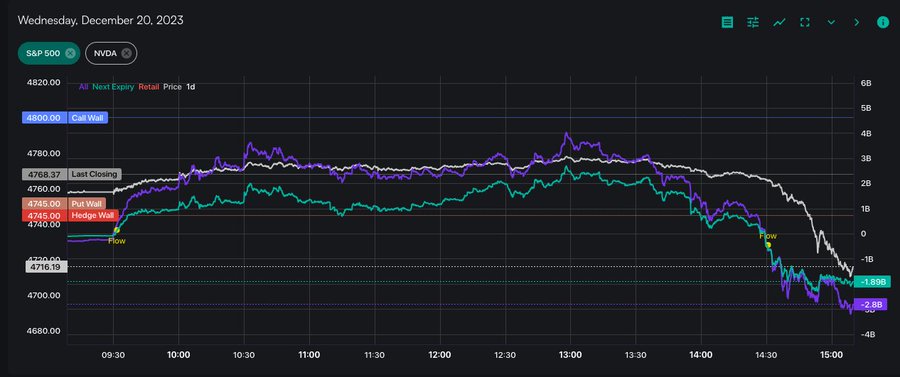This screenshot has width=900, height=377.
Task: Click the date heading Wednesday, December 20, 2023
Action: click(100, 20)
